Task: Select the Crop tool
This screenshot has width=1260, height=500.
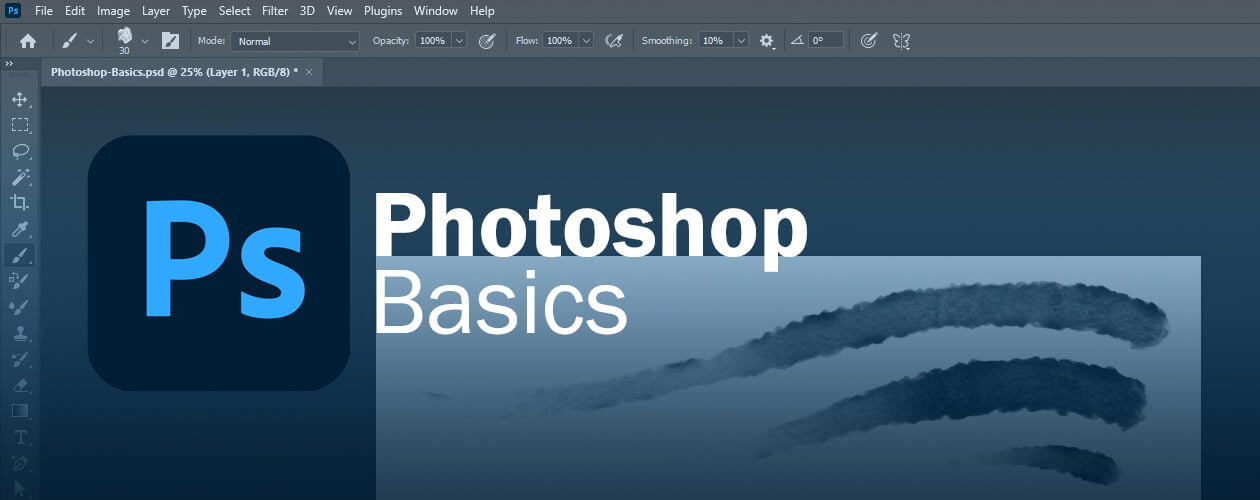Action: coord(20,203)
